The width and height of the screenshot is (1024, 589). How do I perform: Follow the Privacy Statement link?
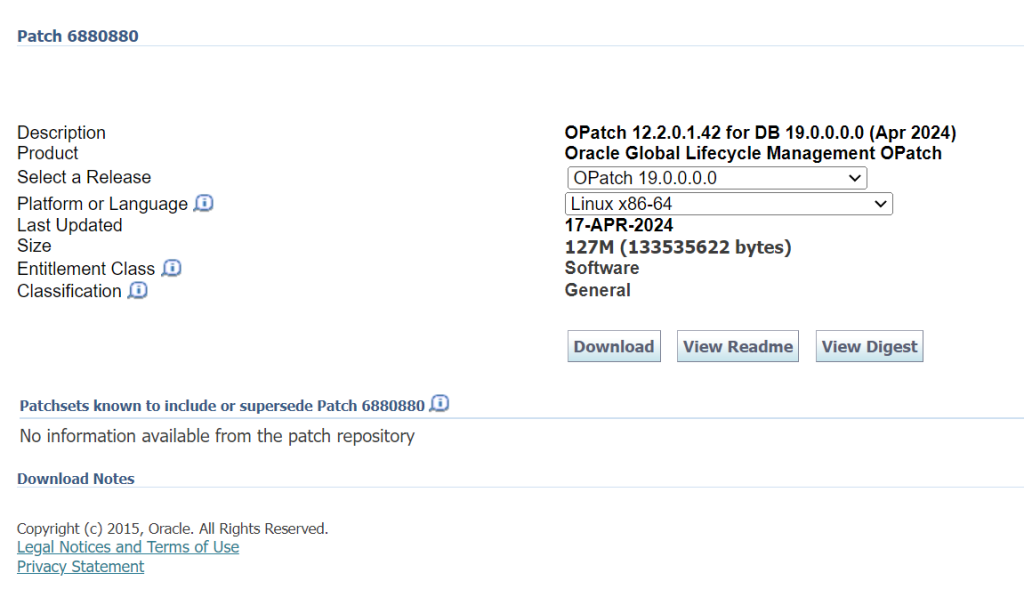(80, 566)
